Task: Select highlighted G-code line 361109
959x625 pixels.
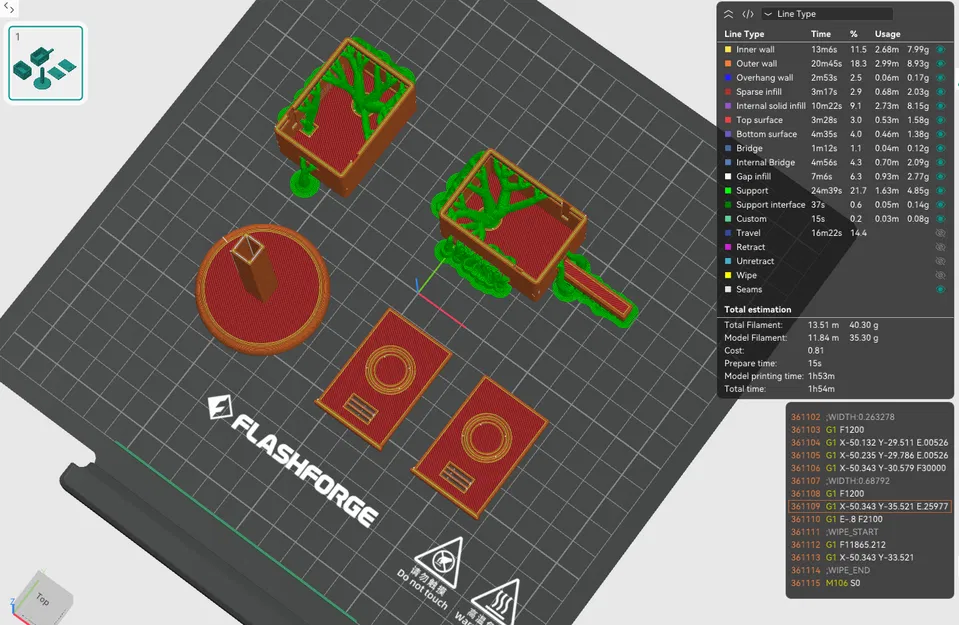Action: pos(870,506)
